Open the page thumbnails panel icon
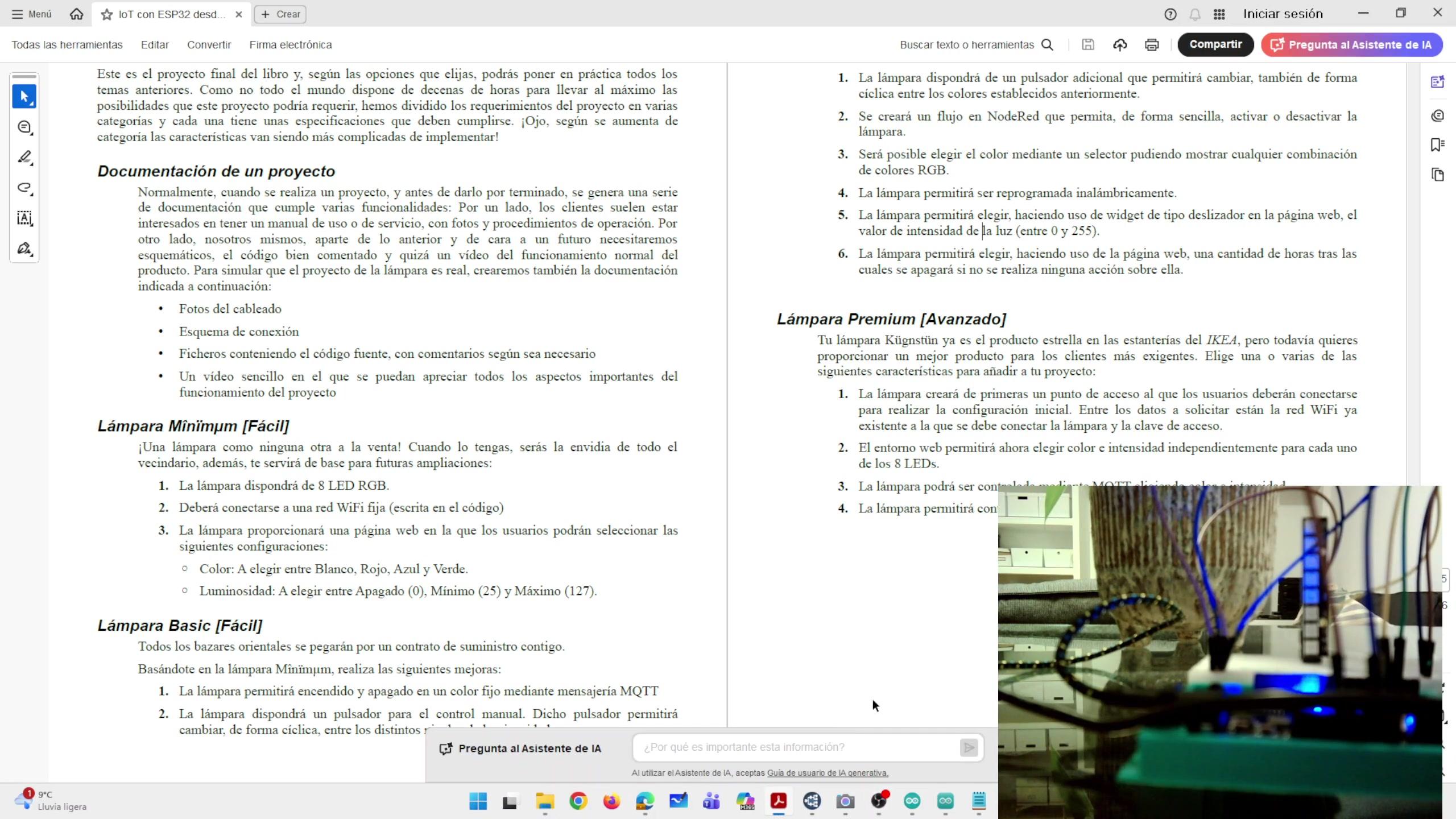 pyautogui.click(x=1437, y=175)
